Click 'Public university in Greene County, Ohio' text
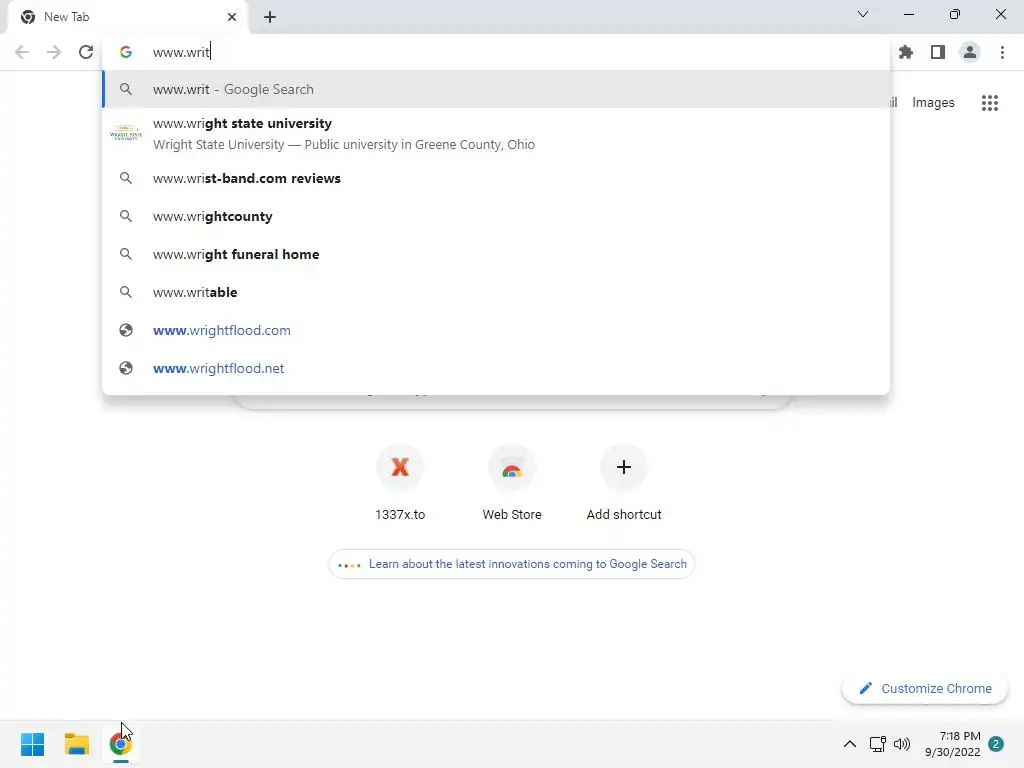This screenshot has width=1024, height=768. (419, 144)
